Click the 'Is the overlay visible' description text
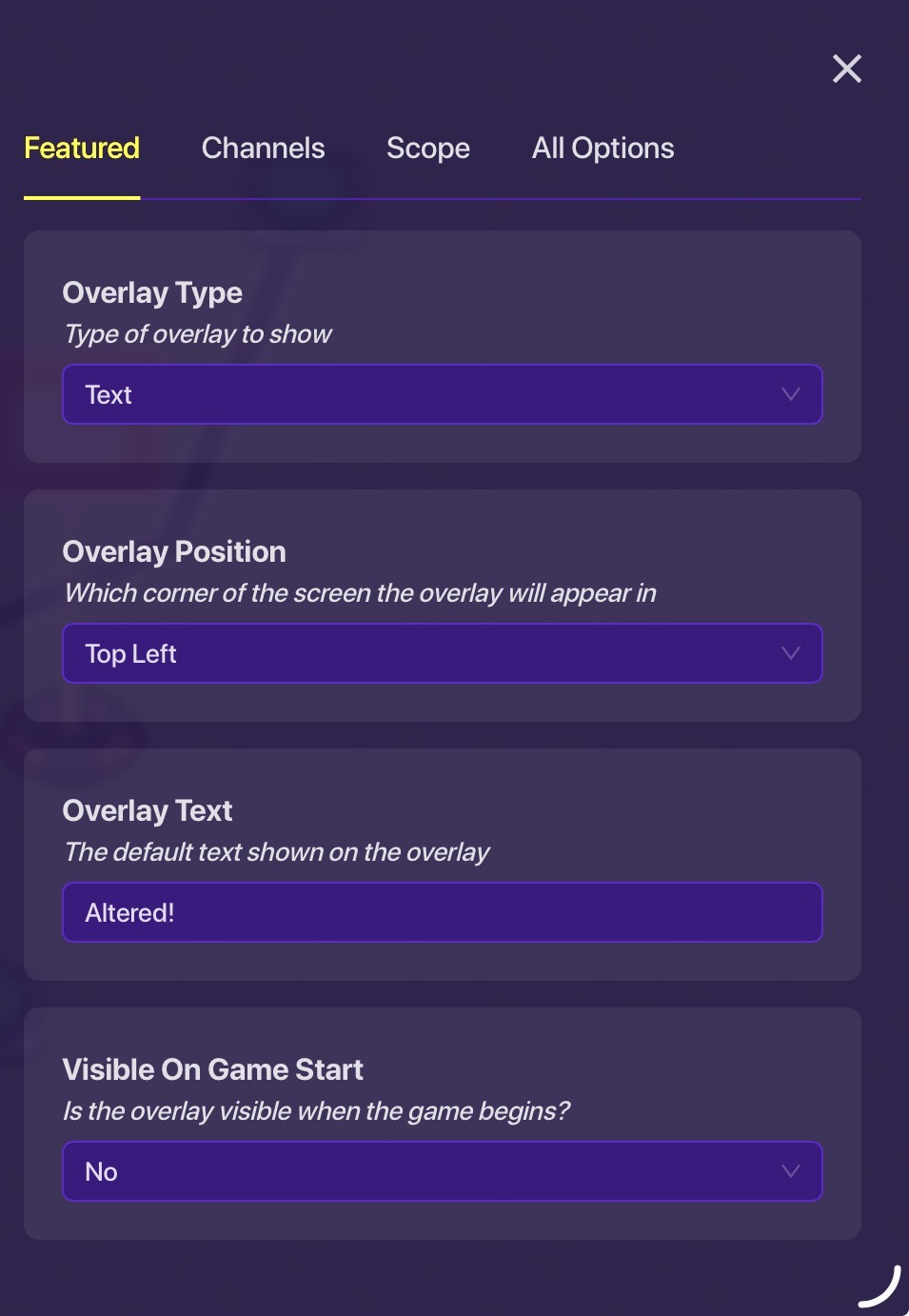The width and height of the screenshot is (909, 1316). pos(316,1111)
